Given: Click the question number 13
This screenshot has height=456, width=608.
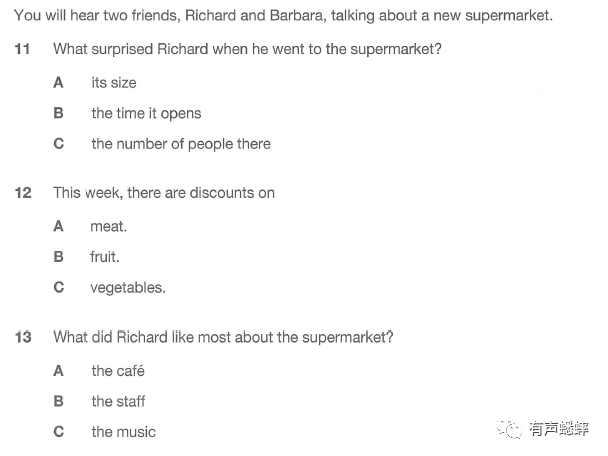Looking at the screenshot, I should click(x=23, y=337).
